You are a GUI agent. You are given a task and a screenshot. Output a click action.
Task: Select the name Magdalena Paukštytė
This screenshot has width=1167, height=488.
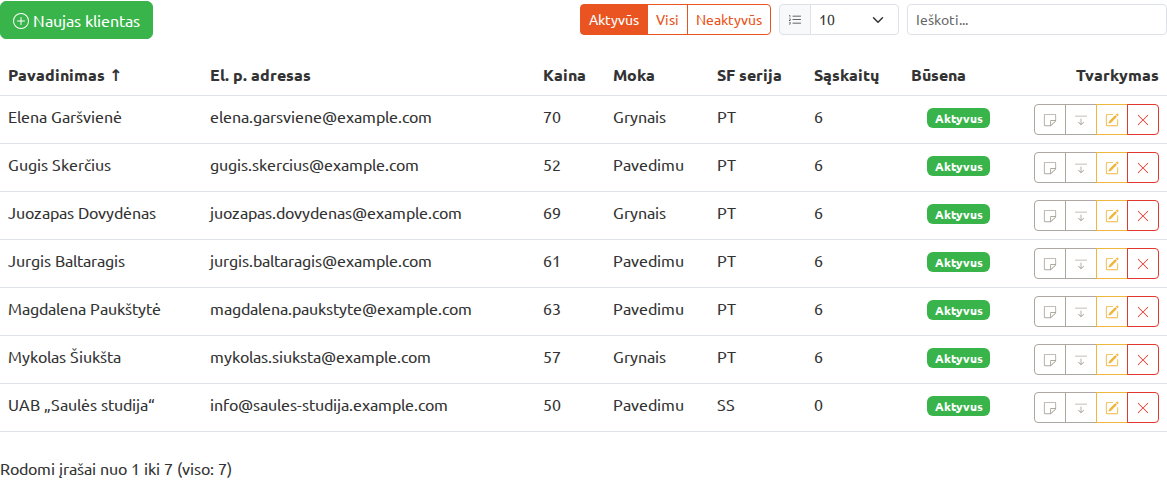(84, 310)
